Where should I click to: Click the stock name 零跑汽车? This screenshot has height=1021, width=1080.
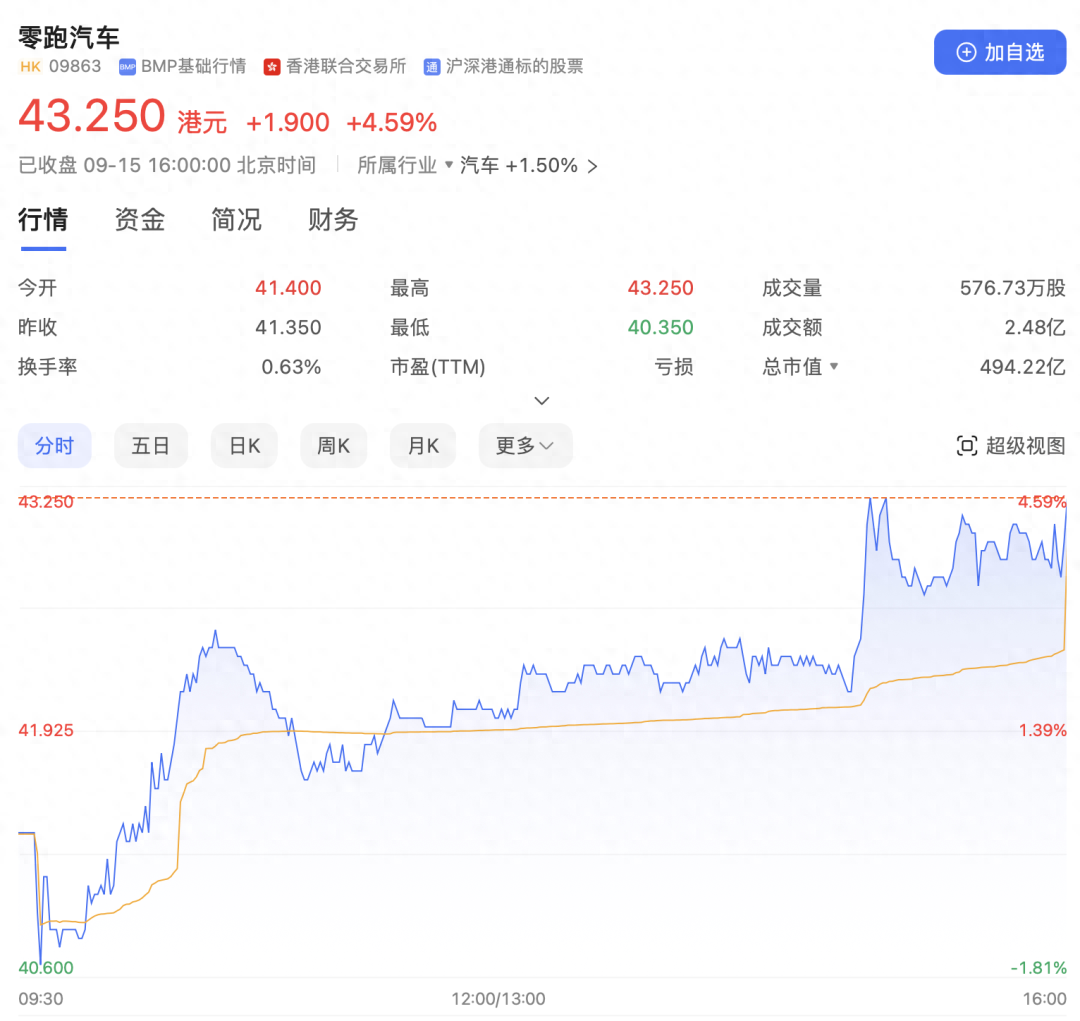click(x=69, y=37)
